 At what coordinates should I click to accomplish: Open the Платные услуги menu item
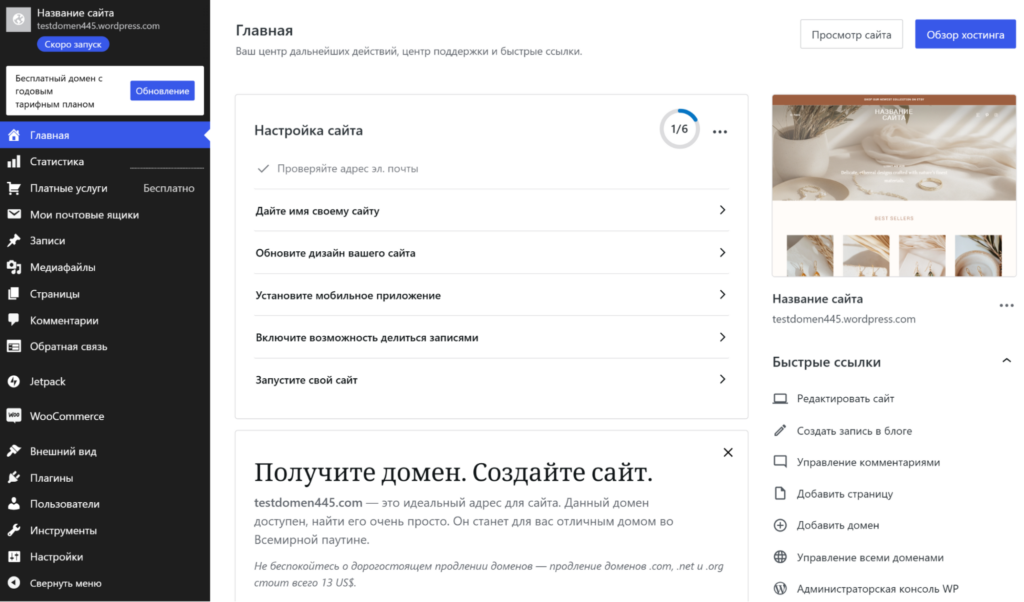(105, 188)
